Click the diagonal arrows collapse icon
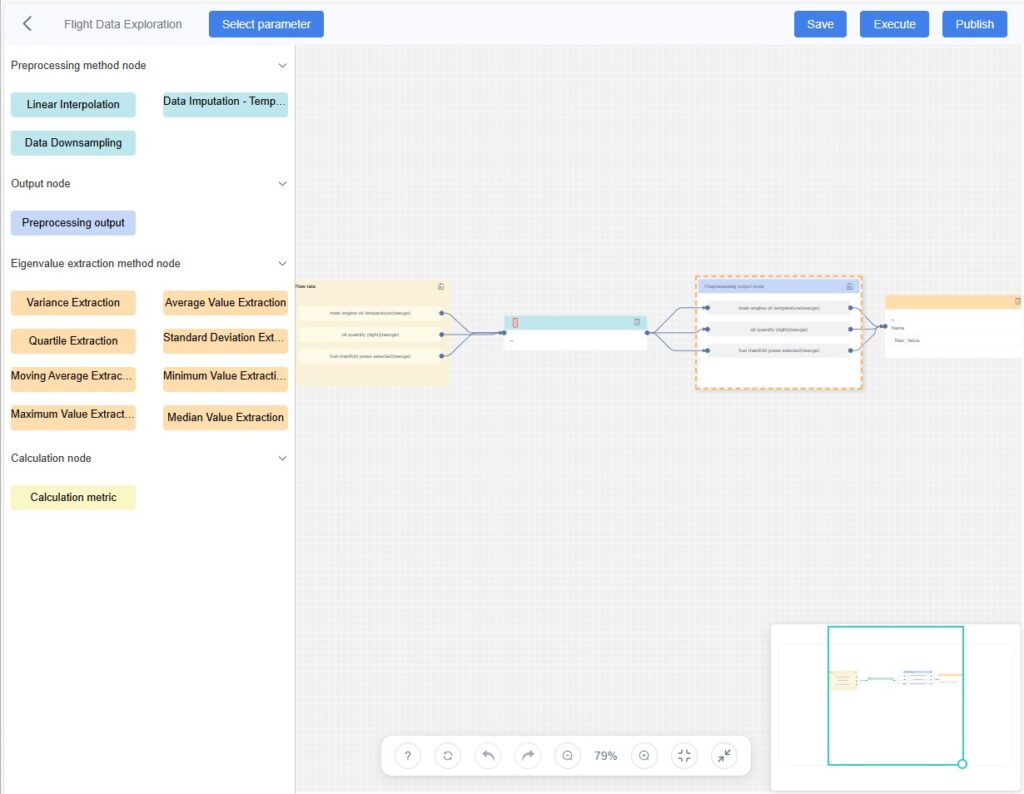Screen dimensions: 1024x794 (724, 756)
